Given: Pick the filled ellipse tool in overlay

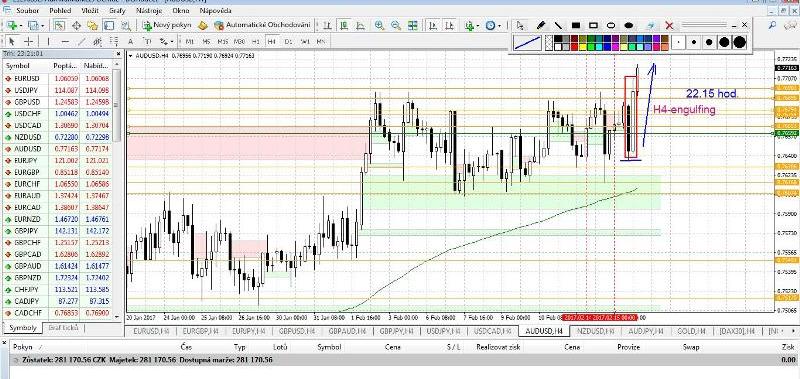Looking at the screenshot, I should tap(629, 25).
